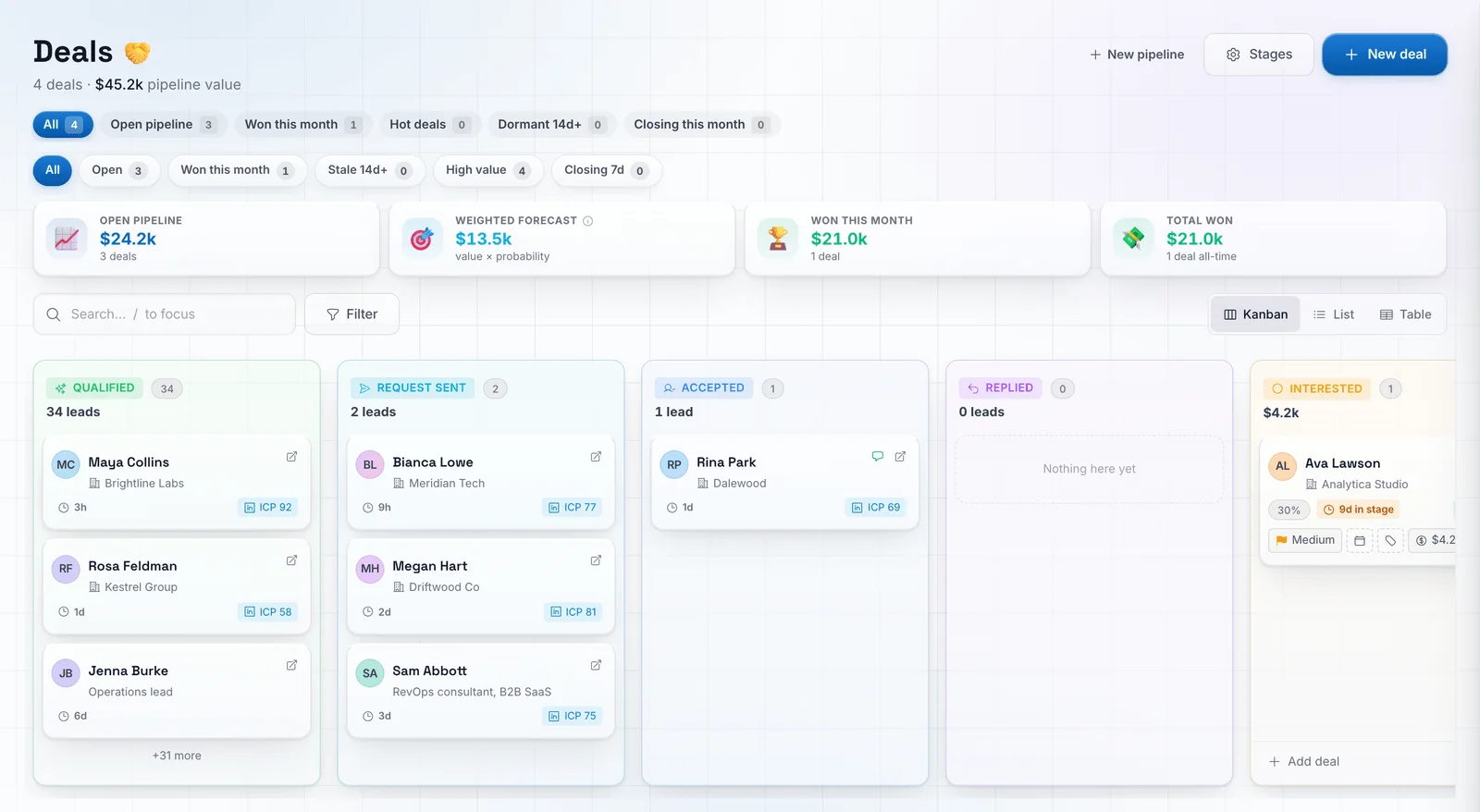Image resolution: width=1480 pixels, height=812 pixels.
Task: Open the Dormant 14d+ tab
Action: click(x=551, y=125)
